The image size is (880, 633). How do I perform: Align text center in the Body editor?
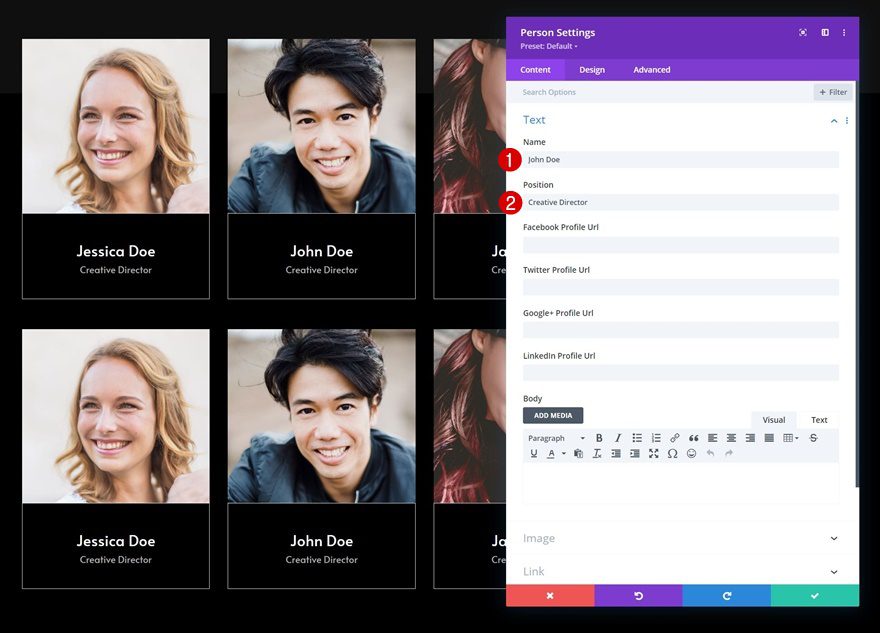[731, 437]
